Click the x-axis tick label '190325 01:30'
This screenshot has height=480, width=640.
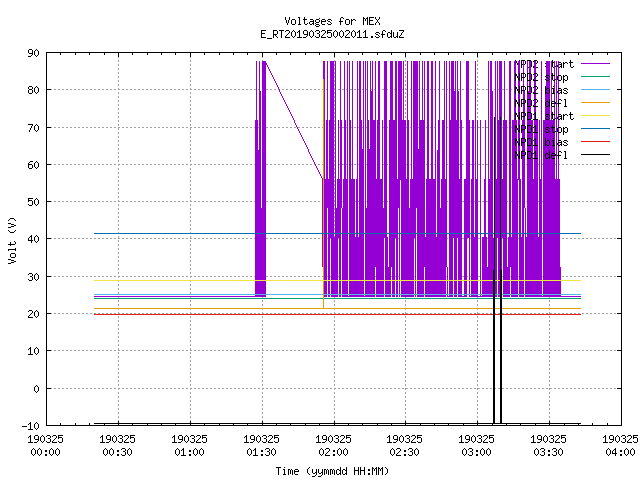261,446
